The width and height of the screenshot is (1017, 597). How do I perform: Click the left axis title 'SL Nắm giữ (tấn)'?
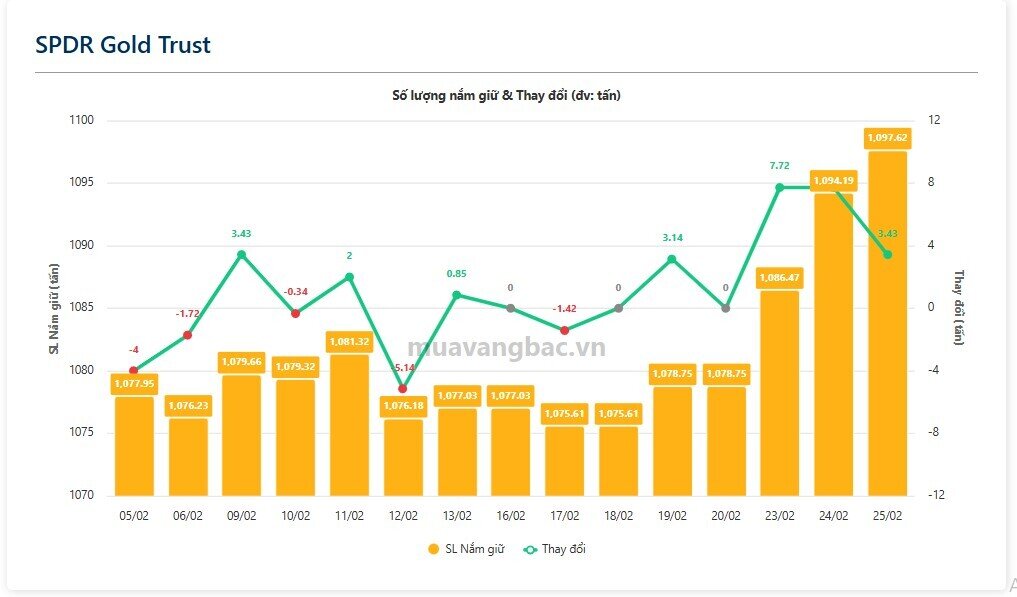(54, 309)
